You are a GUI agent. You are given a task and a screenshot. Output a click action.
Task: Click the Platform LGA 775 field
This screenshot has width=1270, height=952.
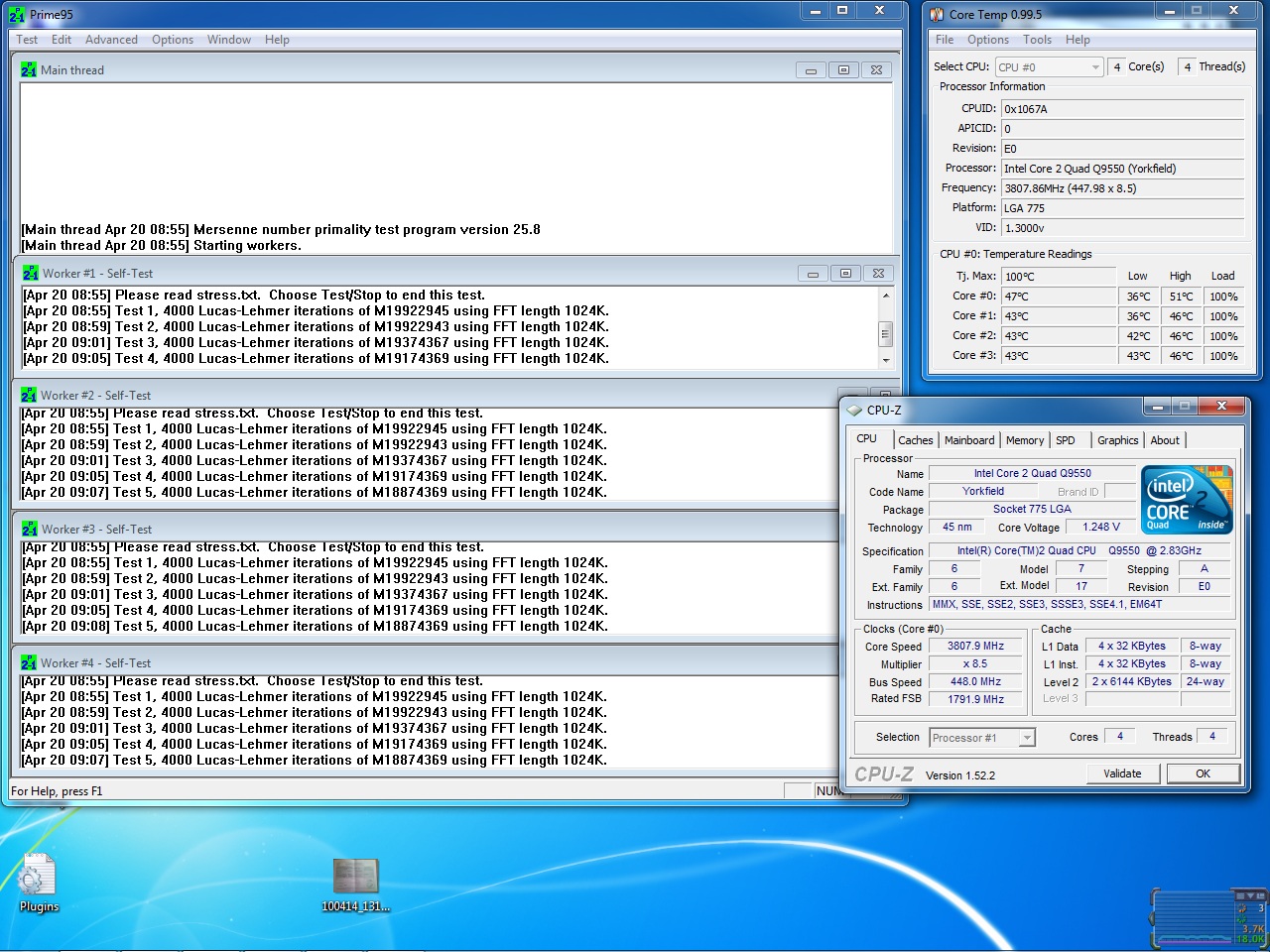click(x=1122, y=208)
